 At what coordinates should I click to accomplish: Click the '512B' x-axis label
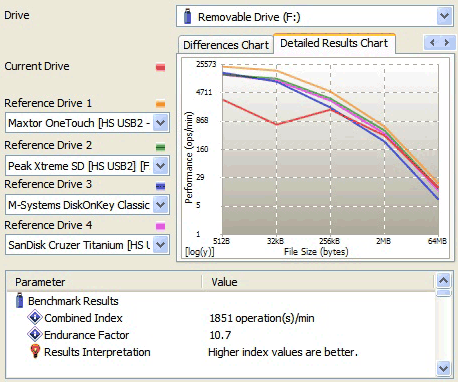pyautogui.click(x=221, y=241)
